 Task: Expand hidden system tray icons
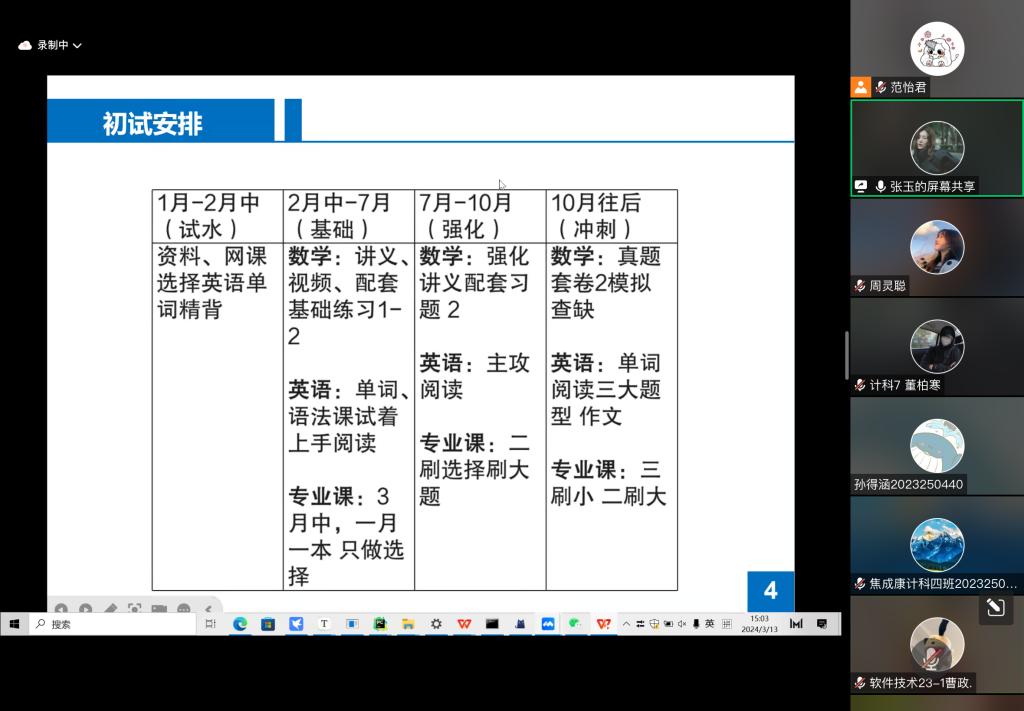tap(627, 624)
